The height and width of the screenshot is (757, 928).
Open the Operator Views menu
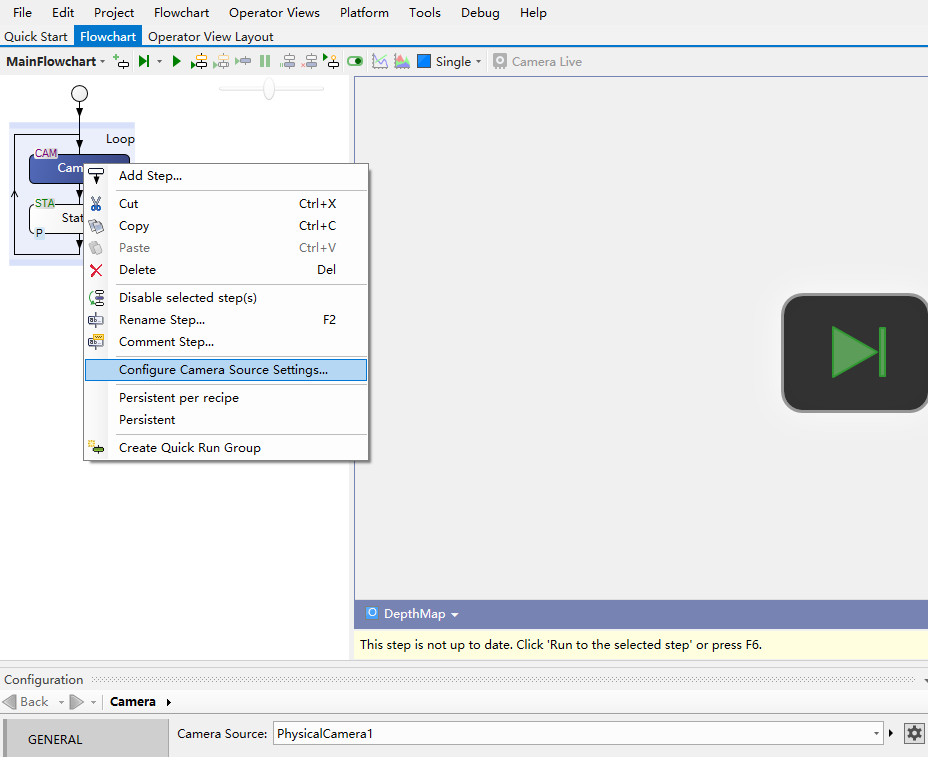click(x=274, y=13)
